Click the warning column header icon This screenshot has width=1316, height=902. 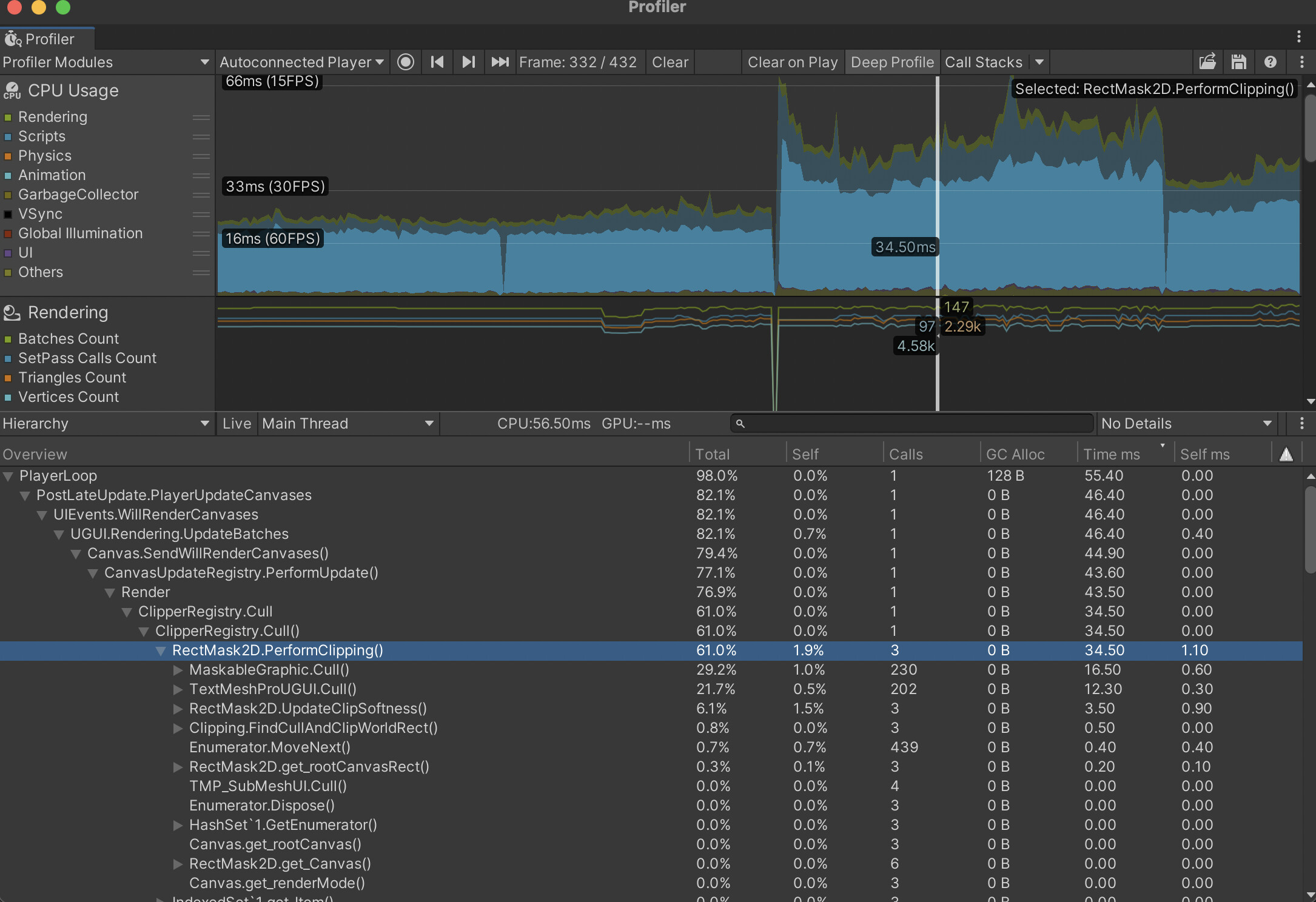1286,454
